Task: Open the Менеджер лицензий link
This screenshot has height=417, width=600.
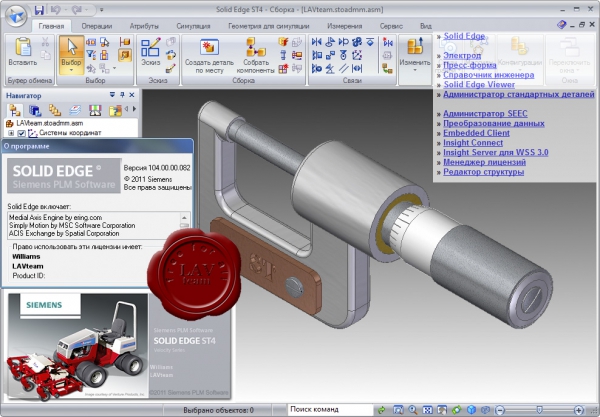Action: click(484, 162)
